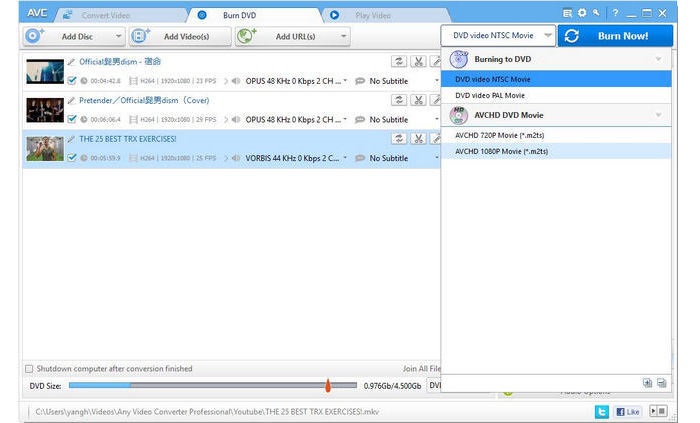Open the DVD video NTSC Movie profile dropdown
Image resolution: width=700 pixels, height=423 pixels.
click(x=498, y=35)
